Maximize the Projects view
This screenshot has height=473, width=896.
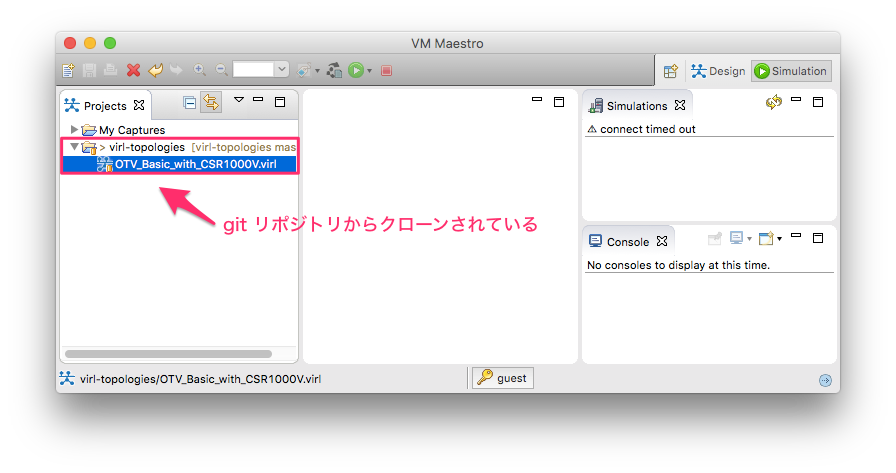[x=280, y=102]
